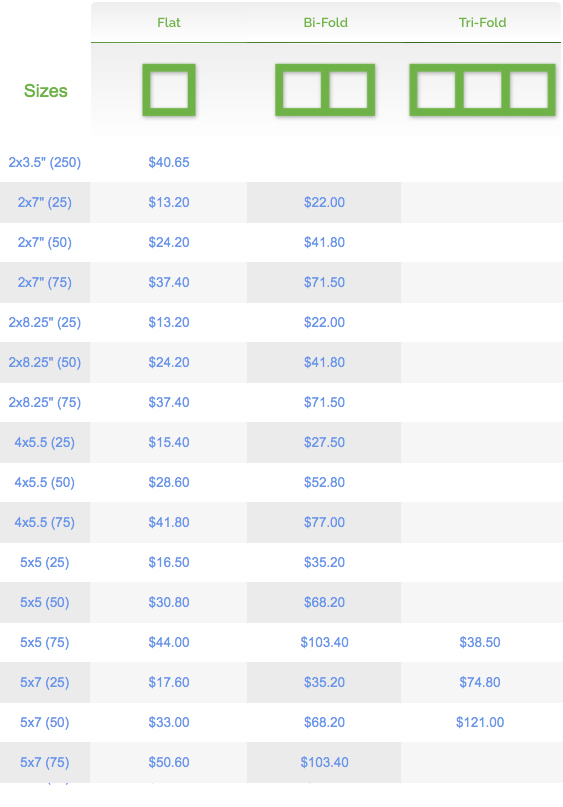The image size is (563, 807).
Task: Open the 5x5 (25) size link
Action: click(x=45, y=563)
